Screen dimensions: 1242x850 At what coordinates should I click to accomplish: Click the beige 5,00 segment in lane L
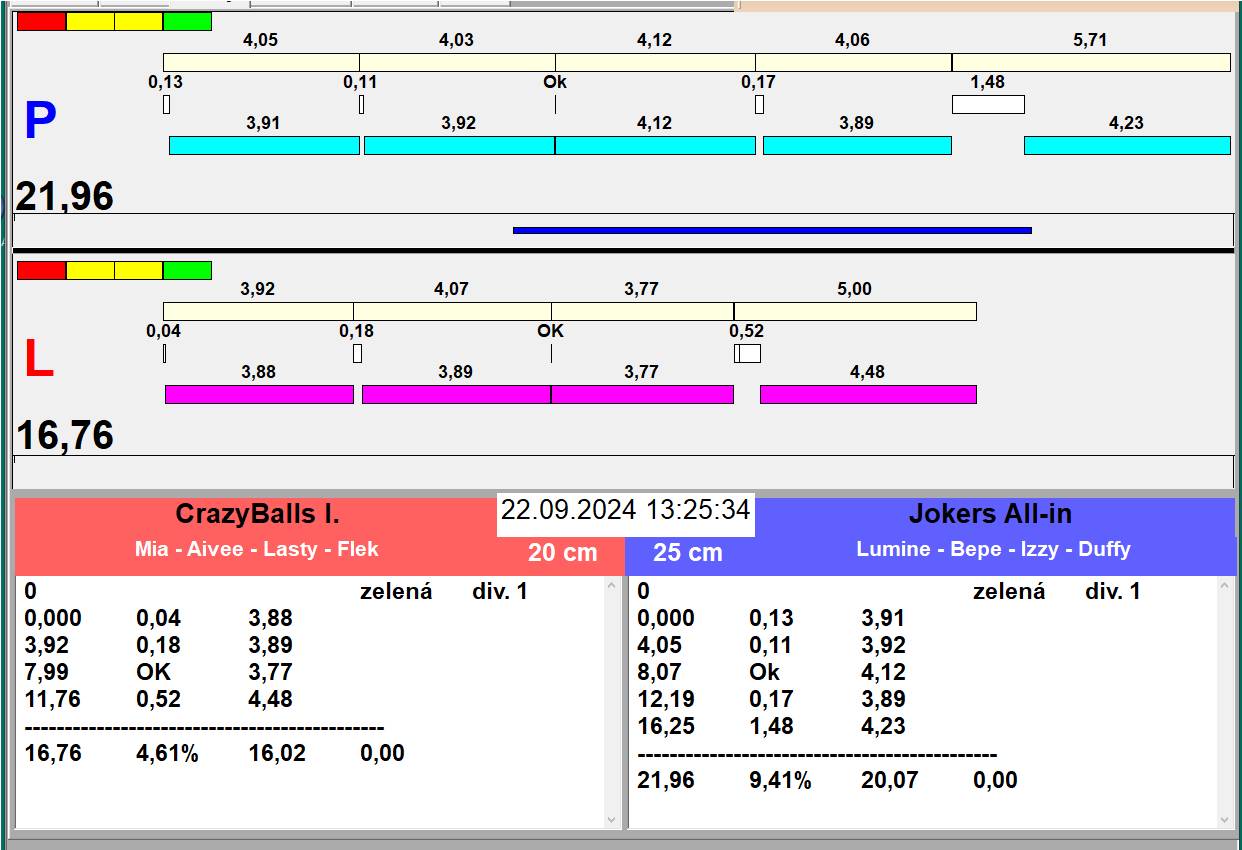[854, 311]
